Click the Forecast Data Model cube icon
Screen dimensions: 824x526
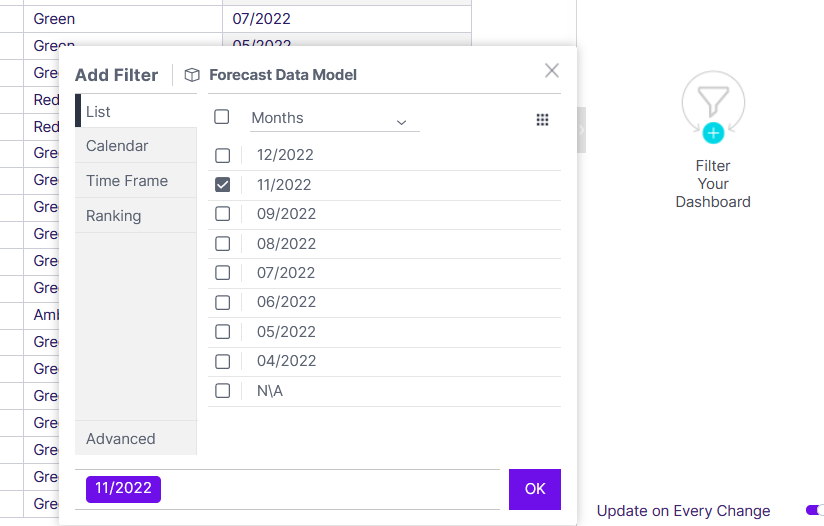(192, 75)
